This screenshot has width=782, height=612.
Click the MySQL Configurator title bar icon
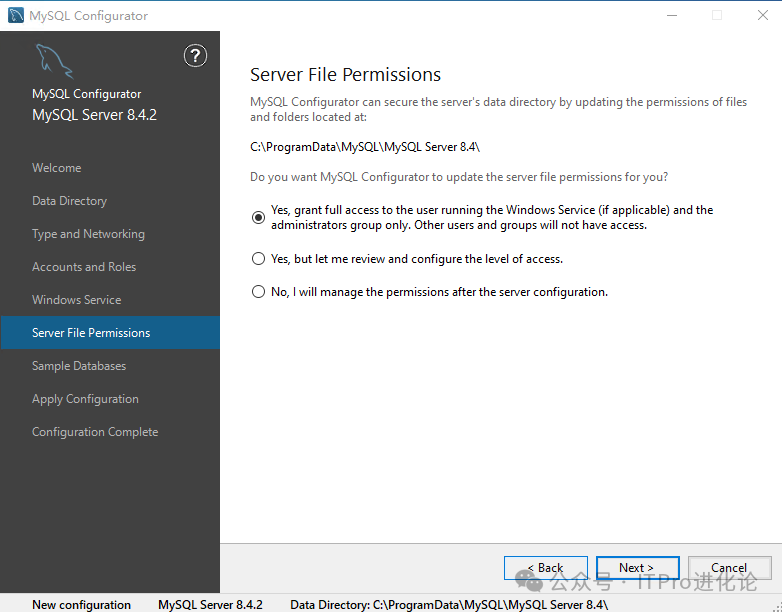[x=15, y=15]
